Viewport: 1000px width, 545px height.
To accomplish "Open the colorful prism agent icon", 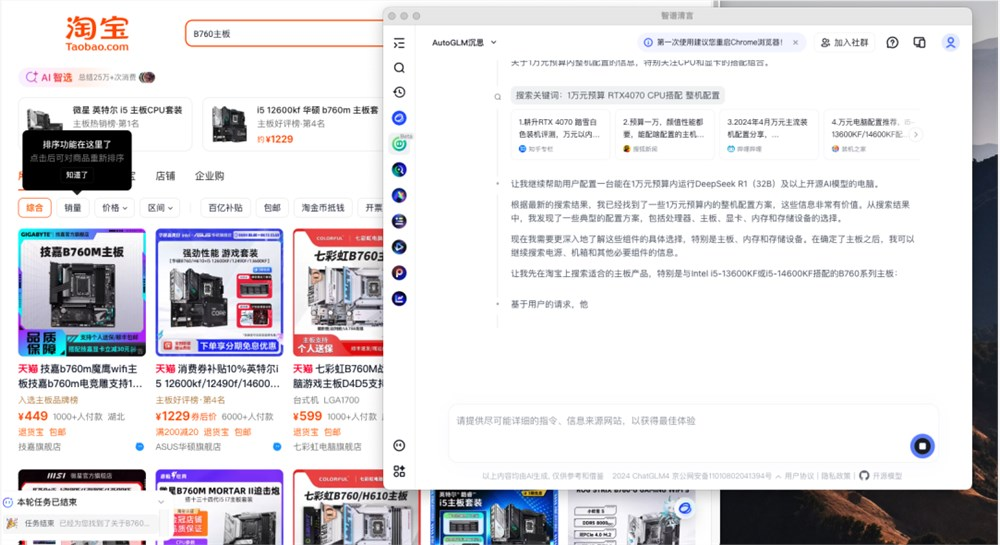I will pyautogui.click(x=399, y=196).
